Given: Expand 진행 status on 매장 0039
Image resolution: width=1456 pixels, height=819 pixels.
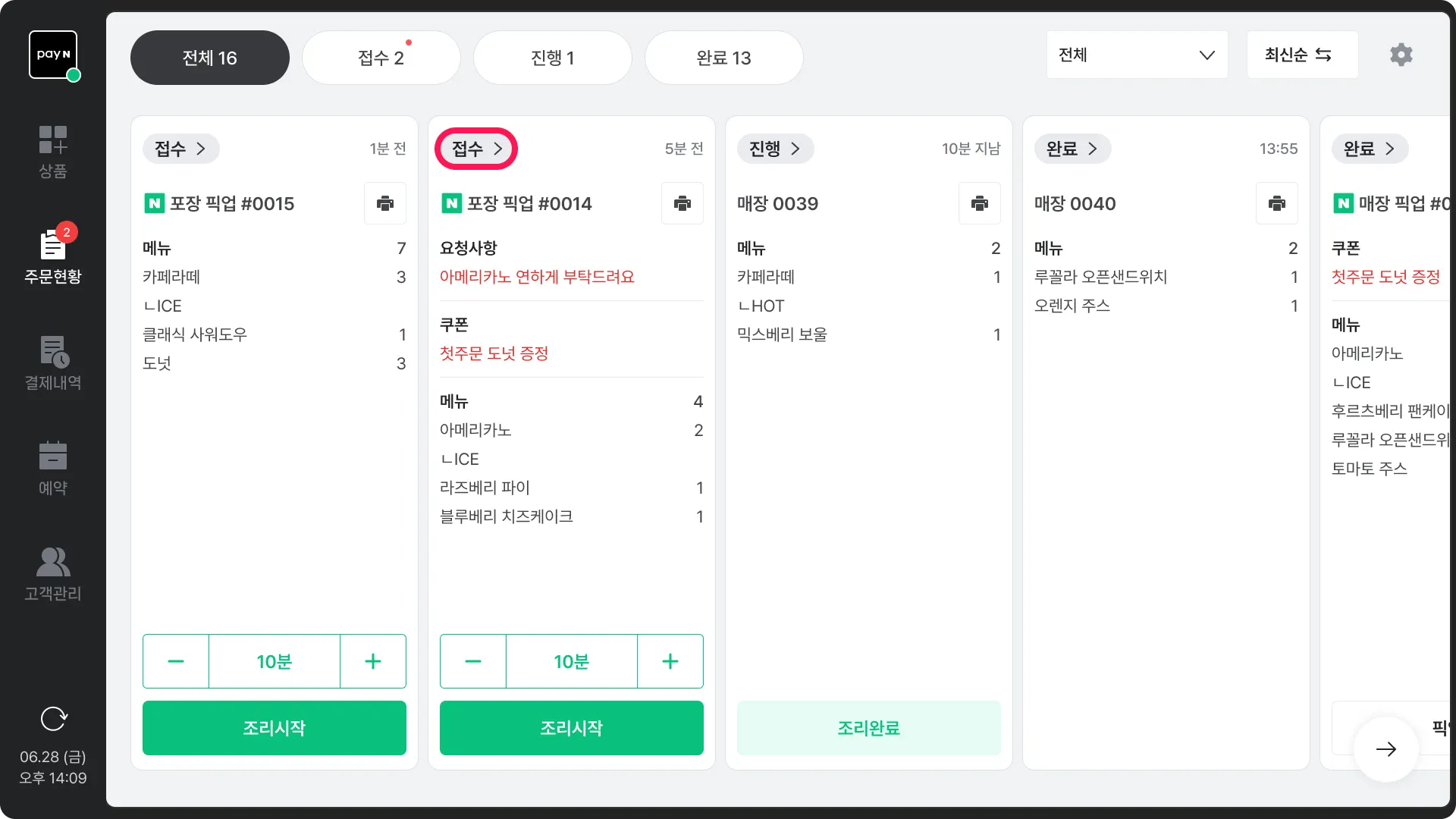Looking at the screenshot, I should pyautogui.click(x=775, y=149).
